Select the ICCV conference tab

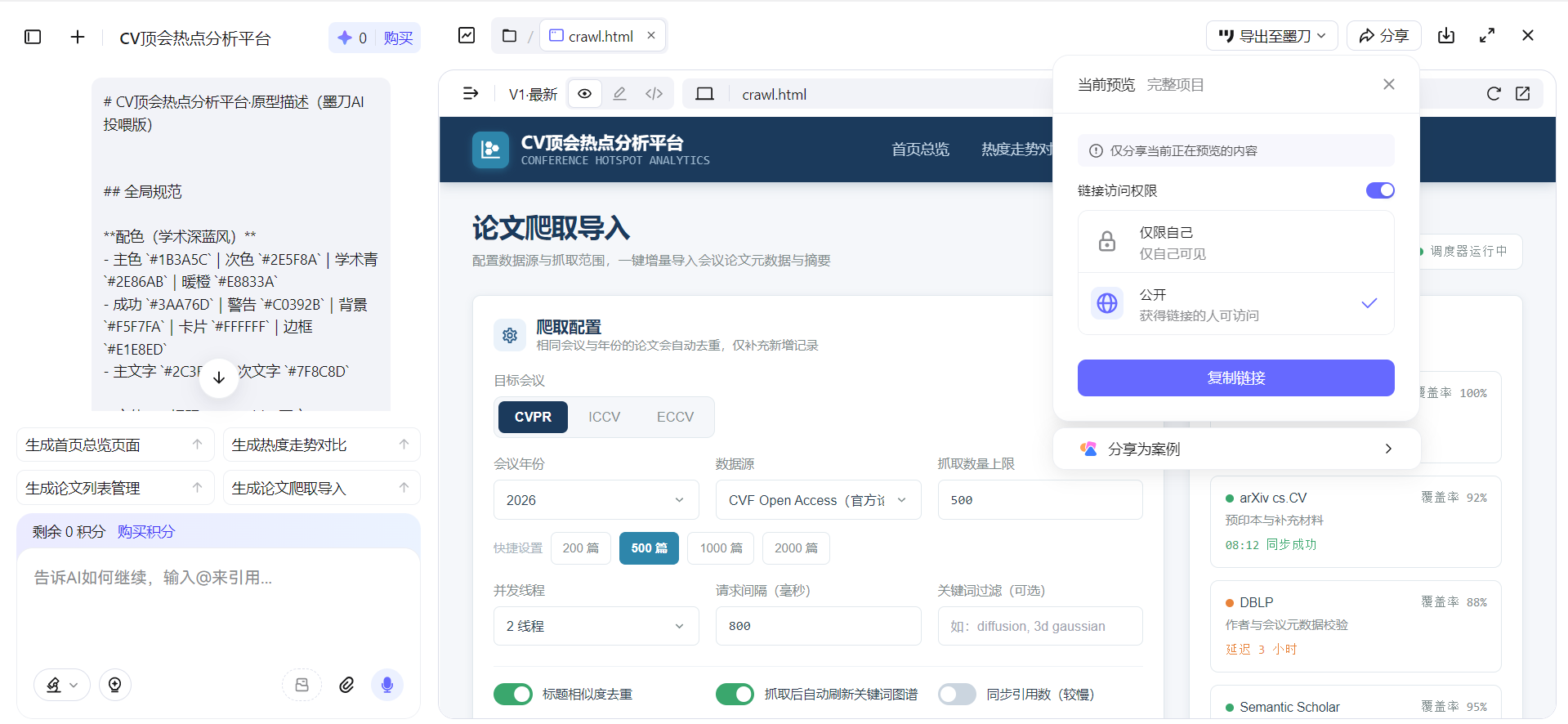point(605,417)
